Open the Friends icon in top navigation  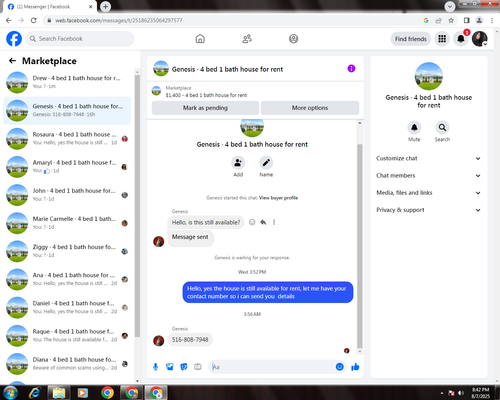[247, 39]
